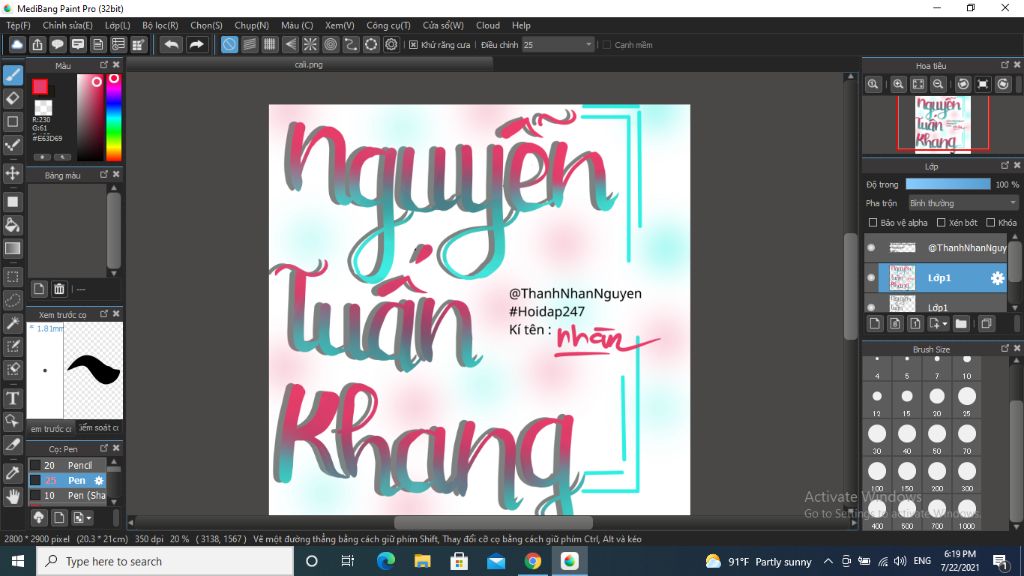1024x576 pixels.
Task: Click the rainbow hue strip
Action: [114, 117]
